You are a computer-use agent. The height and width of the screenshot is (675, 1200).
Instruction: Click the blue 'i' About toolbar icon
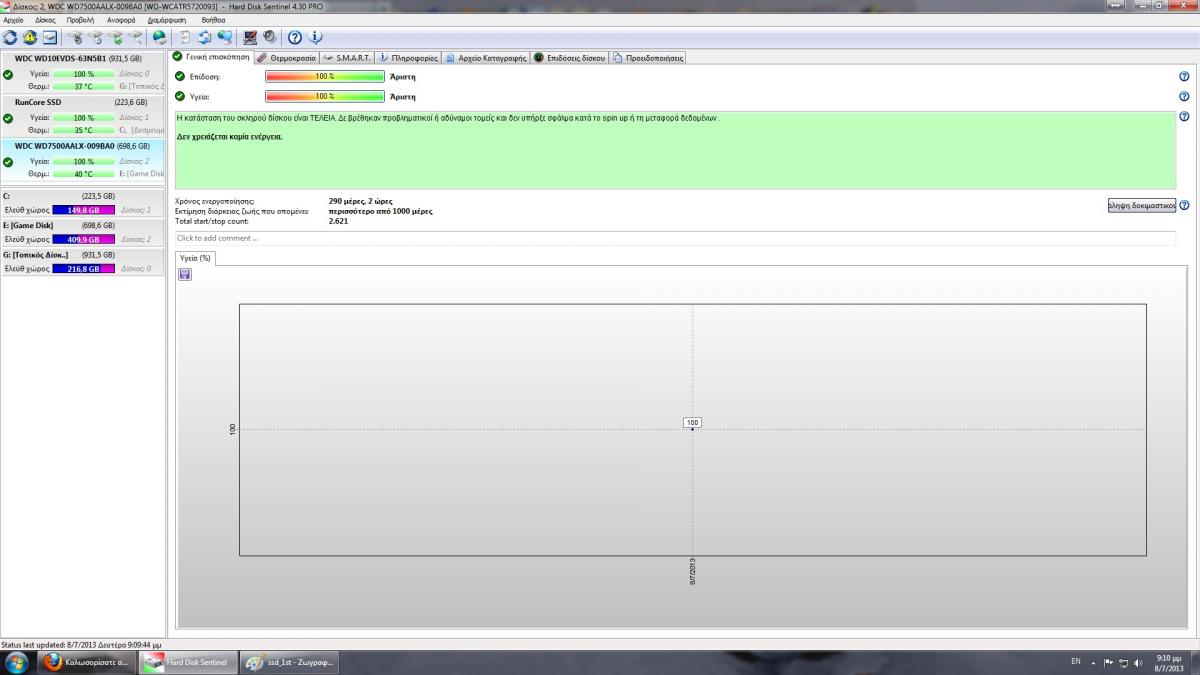[316, 38]
